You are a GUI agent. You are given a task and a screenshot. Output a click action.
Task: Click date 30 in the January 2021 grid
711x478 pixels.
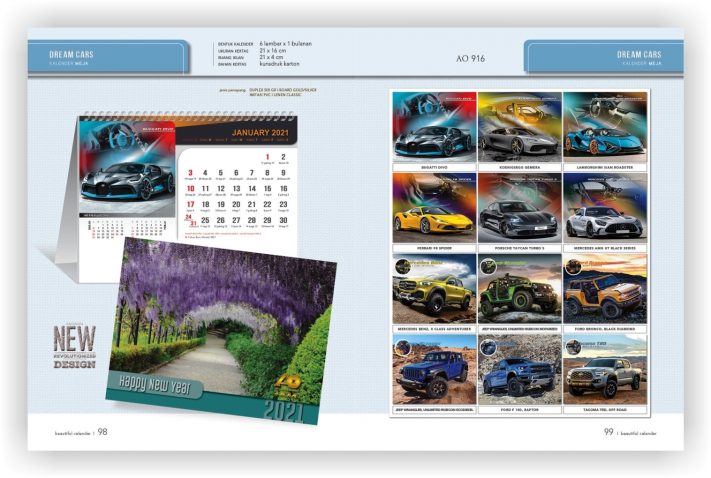coord(283,220)
